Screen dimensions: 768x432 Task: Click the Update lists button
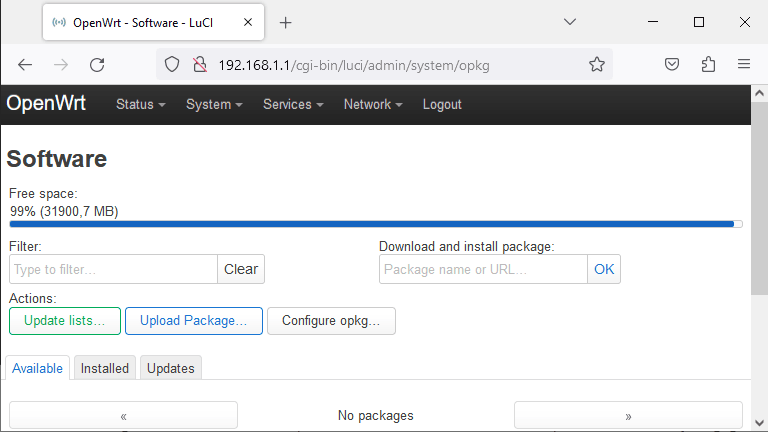(65, 321)
